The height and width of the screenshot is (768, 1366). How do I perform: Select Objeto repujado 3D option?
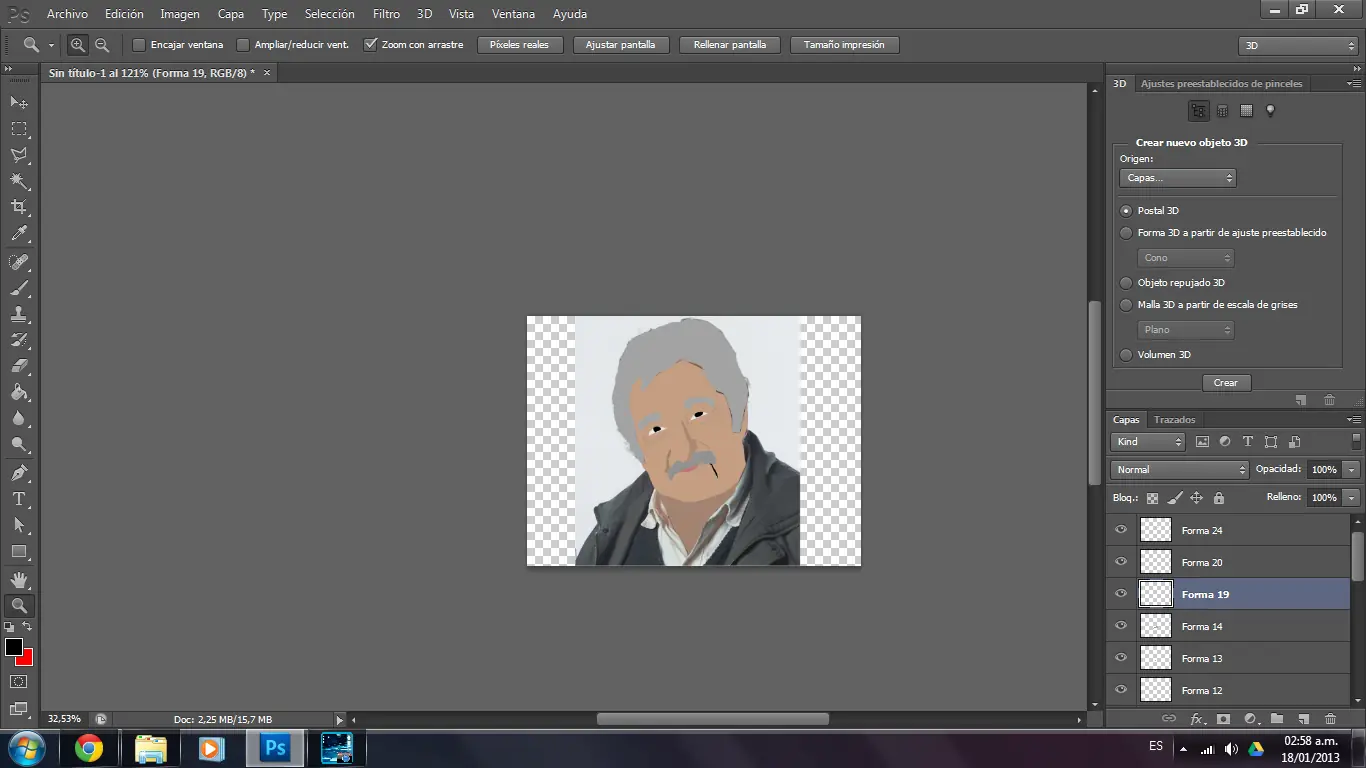[1126, 283]
